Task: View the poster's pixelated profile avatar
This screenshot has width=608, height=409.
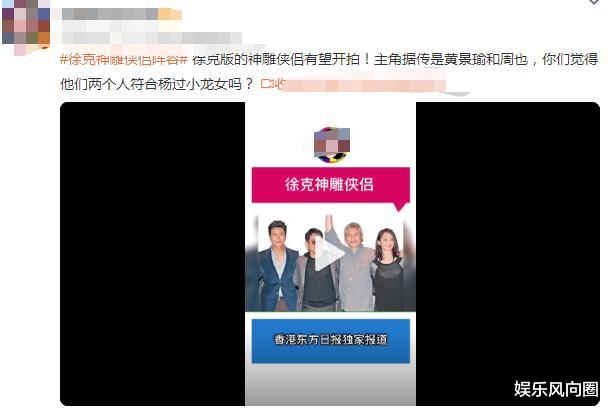Action: pos(26,26)
